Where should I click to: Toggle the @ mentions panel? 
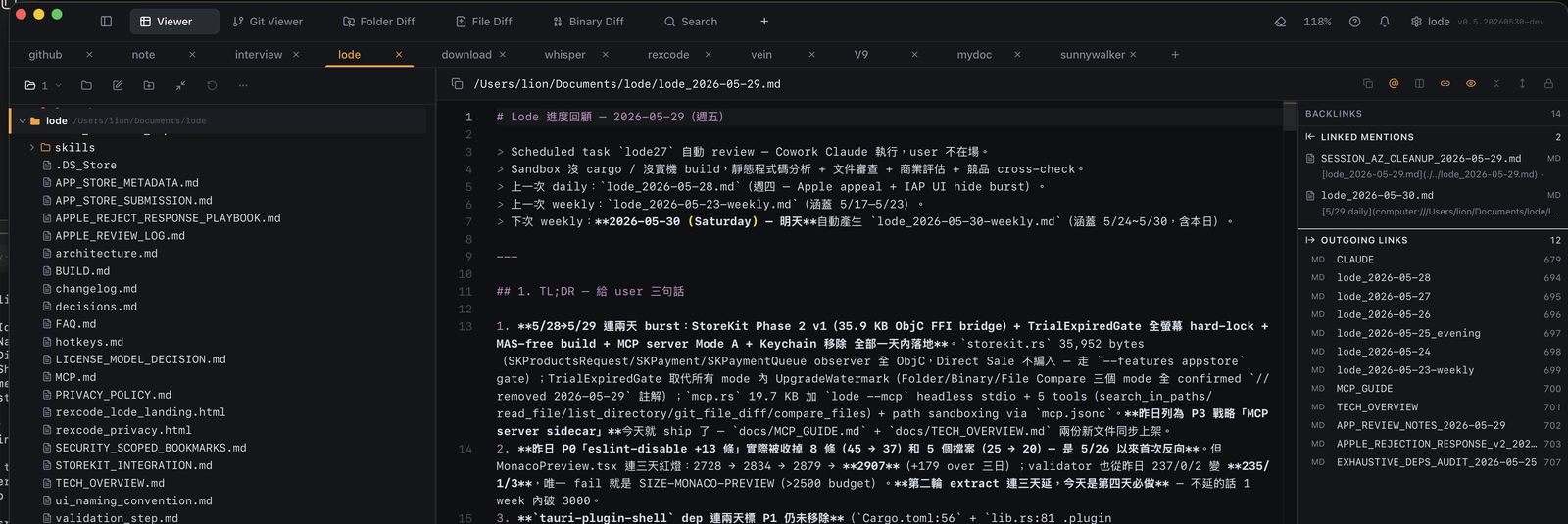[x=1394, y=84]
